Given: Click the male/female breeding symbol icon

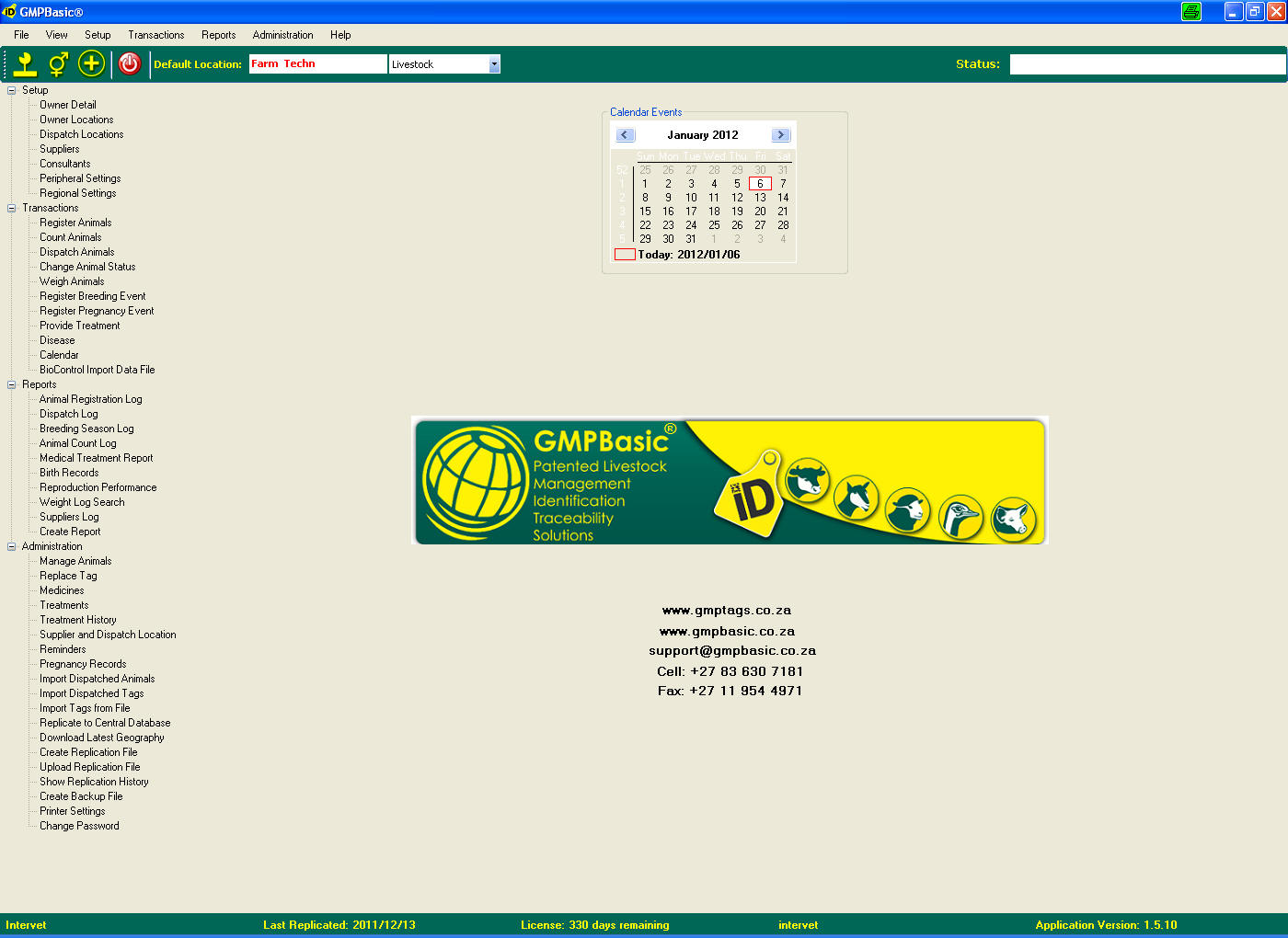Looking at the screenshot, I should [x=58, y=63].
